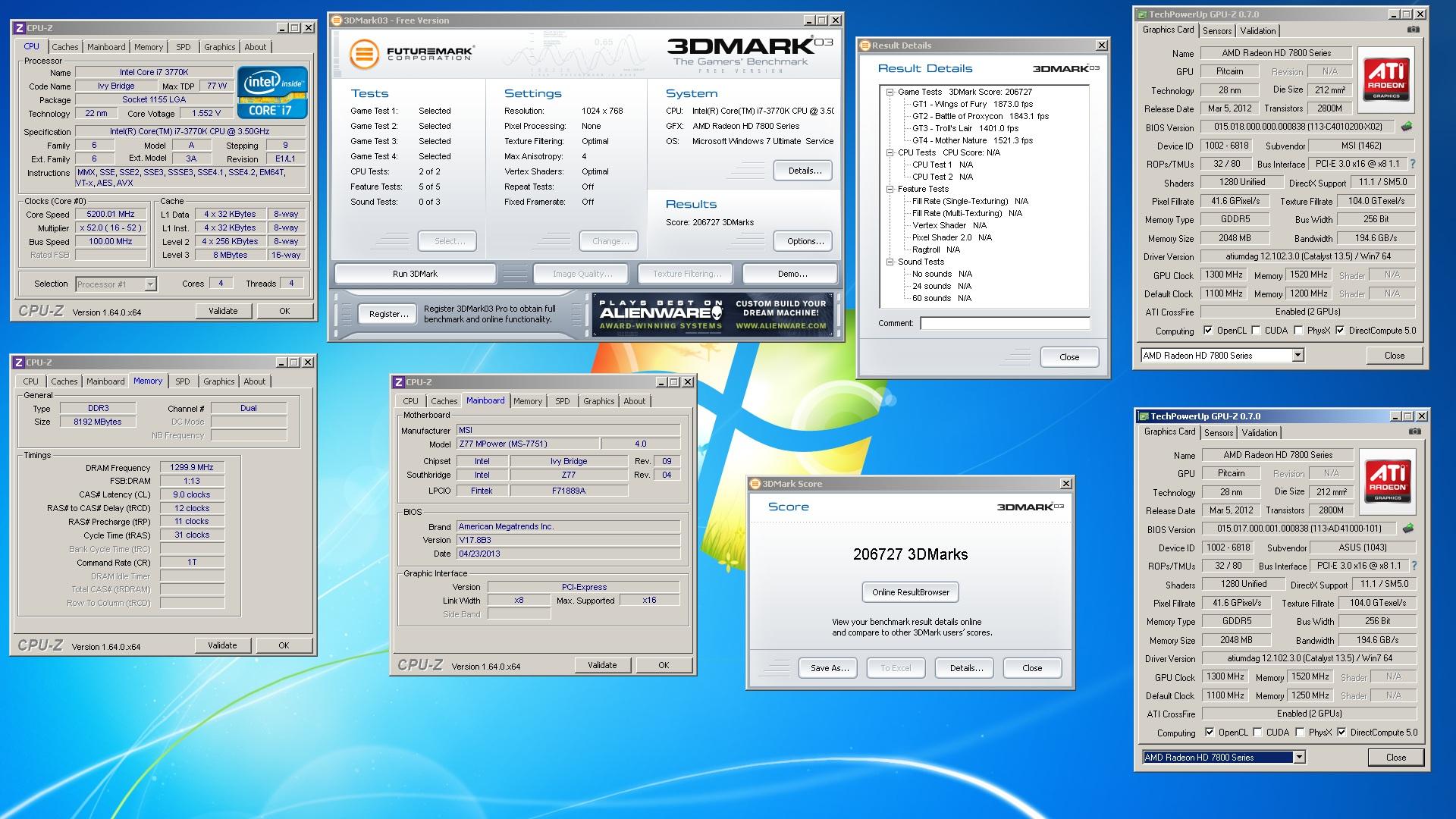Click the Bus Interface question mark in the ASUS GPU-Z window
Viewport: 1456px width, 819px height.
(x=1414, y=566)
